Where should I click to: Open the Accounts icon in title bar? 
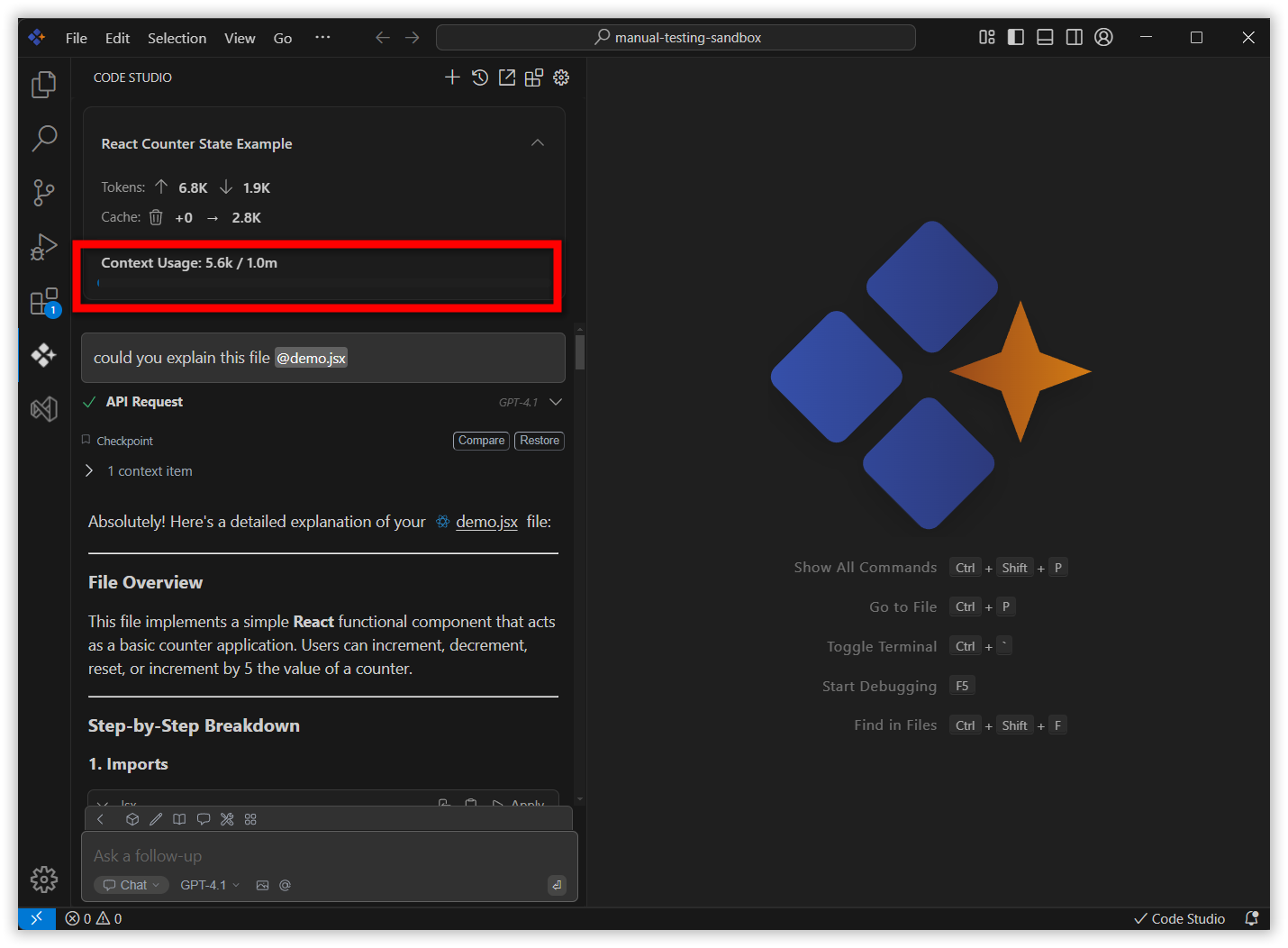pos(1103,37)
